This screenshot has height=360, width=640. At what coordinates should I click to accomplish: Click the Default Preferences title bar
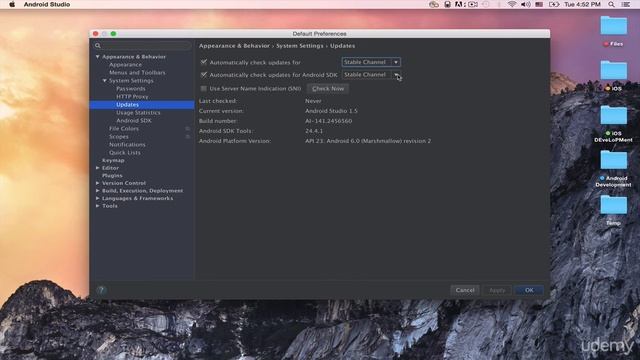319,34
